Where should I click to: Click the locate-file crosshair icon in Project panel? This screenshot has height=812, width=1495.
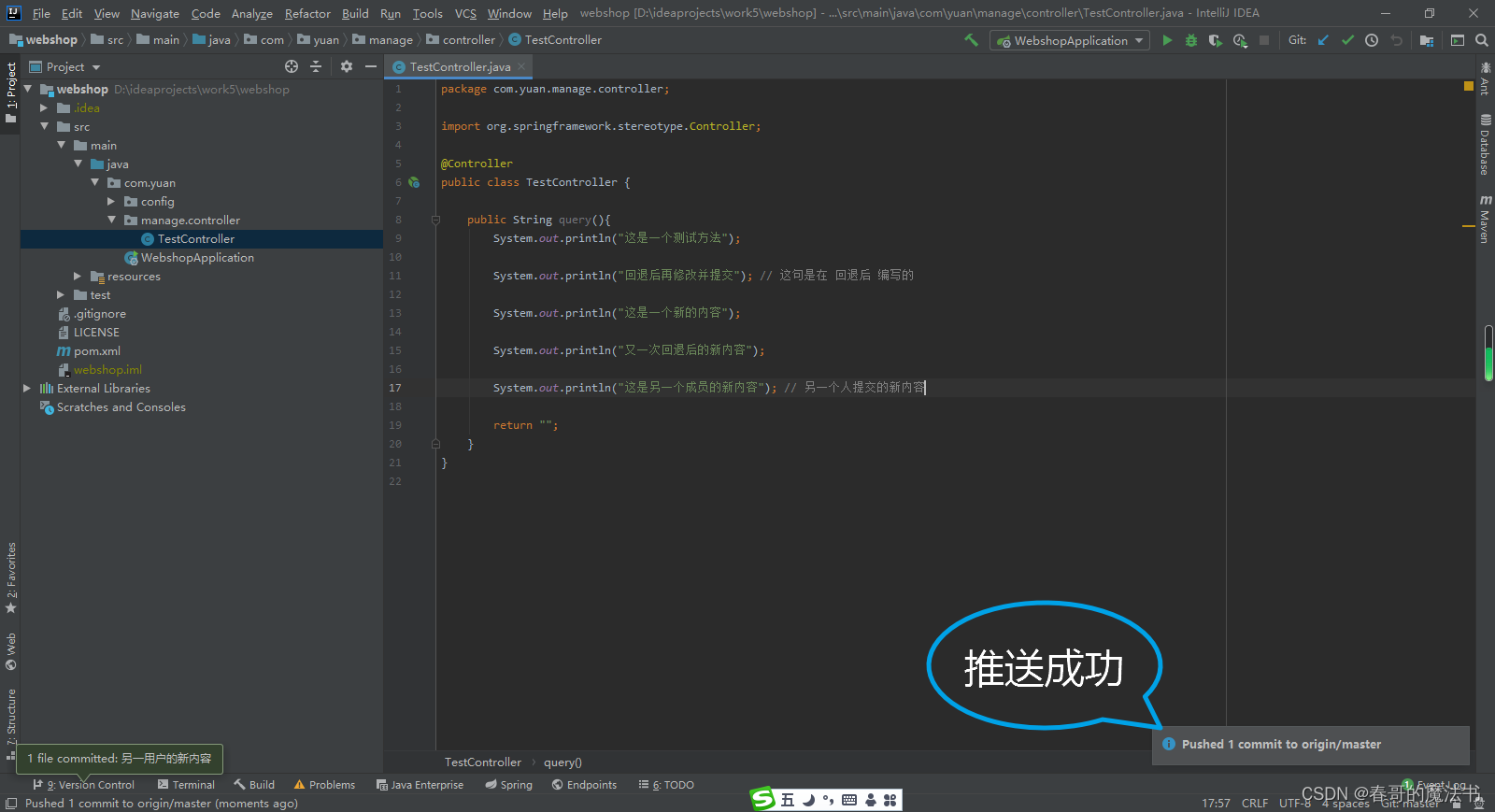click(292, 66)
